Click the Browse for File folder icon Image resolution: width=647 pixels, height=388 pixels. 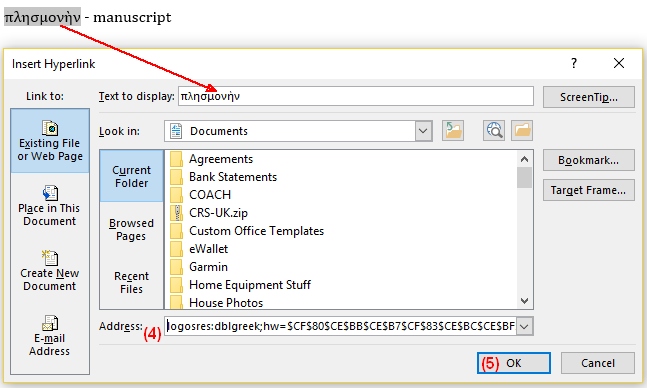(x=522, y=131)
